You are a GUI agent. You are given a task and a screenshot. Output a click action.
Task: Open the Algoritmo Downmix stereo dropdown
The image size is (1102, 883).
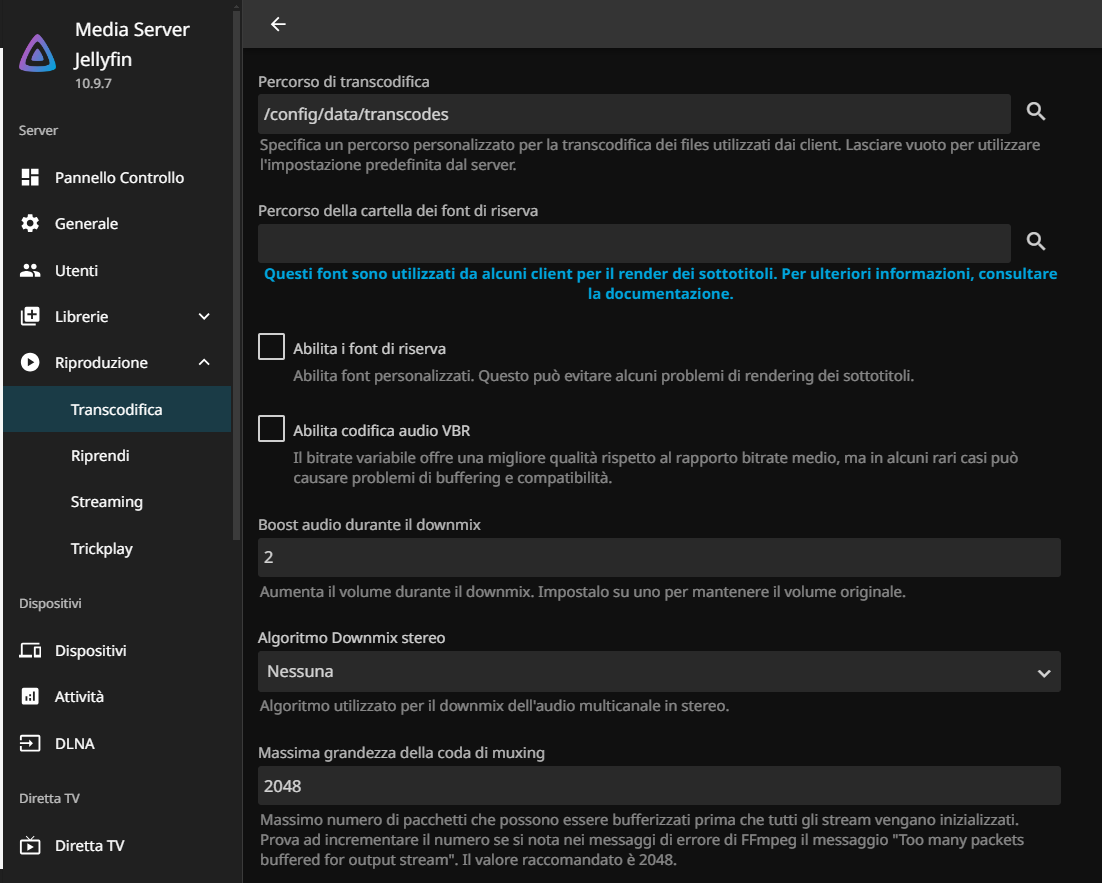click(x=658, y=672)
